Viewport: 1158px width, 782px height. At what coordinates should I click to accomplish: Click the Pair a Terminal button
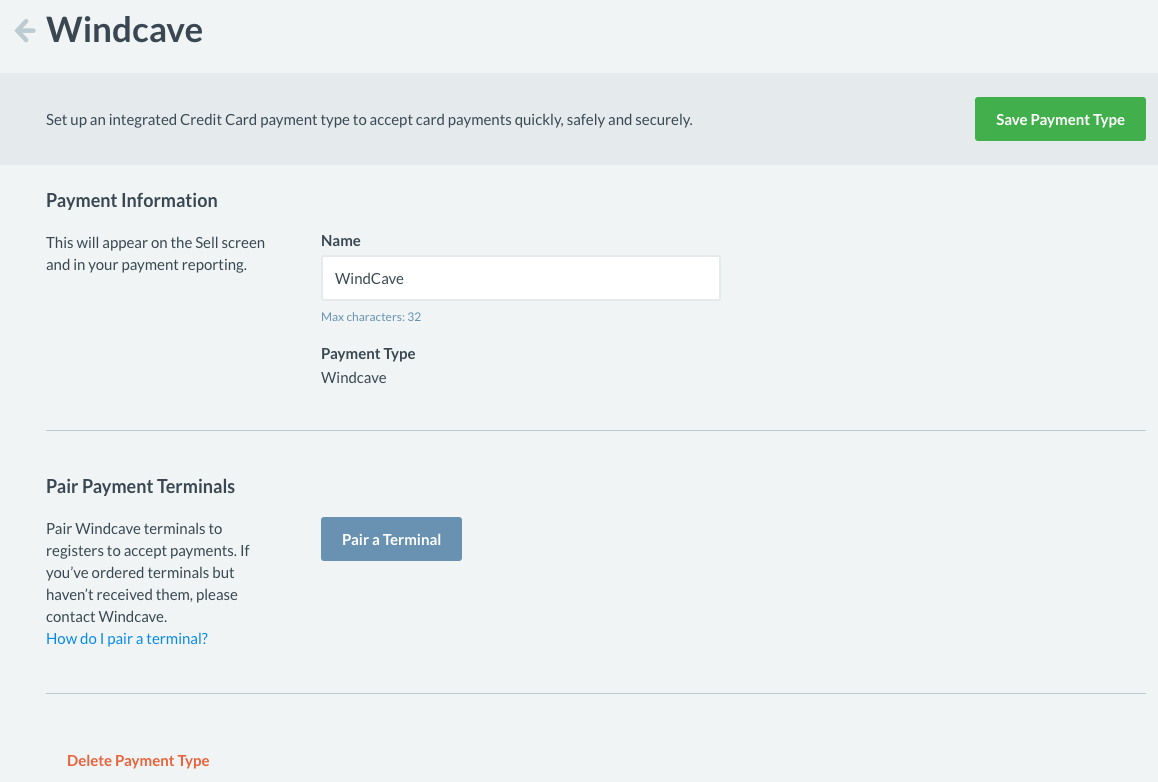pos(391,539)
